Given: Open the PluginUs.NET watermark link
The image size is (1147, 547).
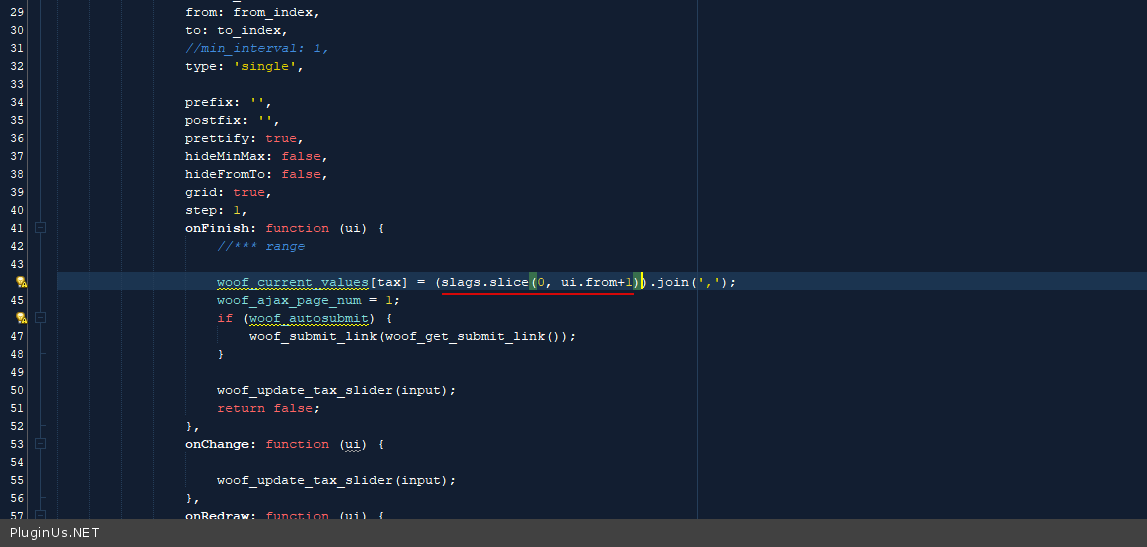Looking at the screenshot, I should 55,533.
